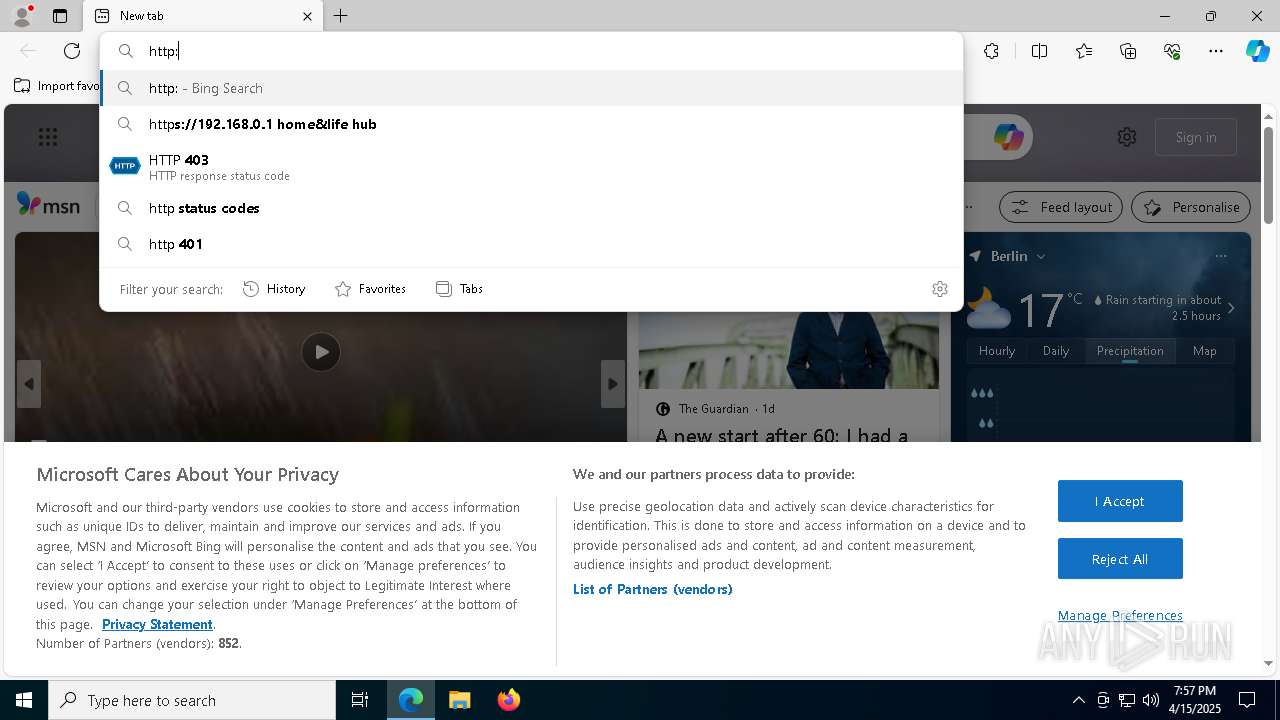Open Manage Preferences link
The width and height of the screenshot is (1280, 720).
tap(1120, 615)
